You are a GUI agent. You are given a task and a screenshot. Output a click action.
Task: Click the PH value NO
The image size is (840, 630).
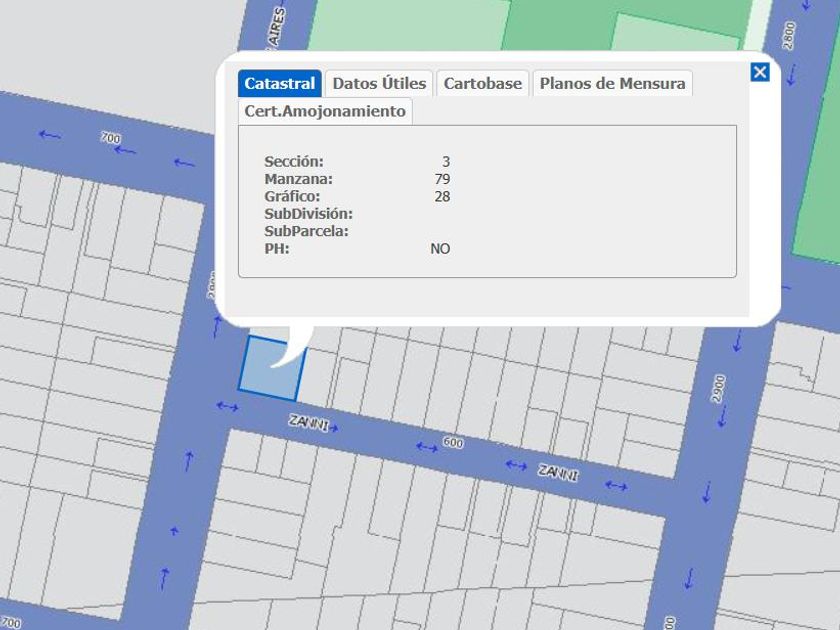pos(440,249)
